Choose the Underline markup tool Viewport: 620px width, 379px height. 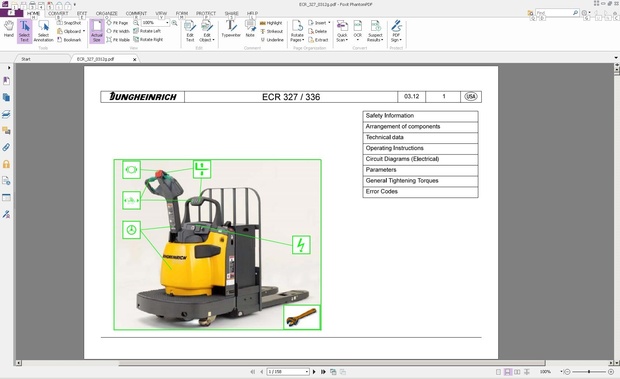click(272, 40)
